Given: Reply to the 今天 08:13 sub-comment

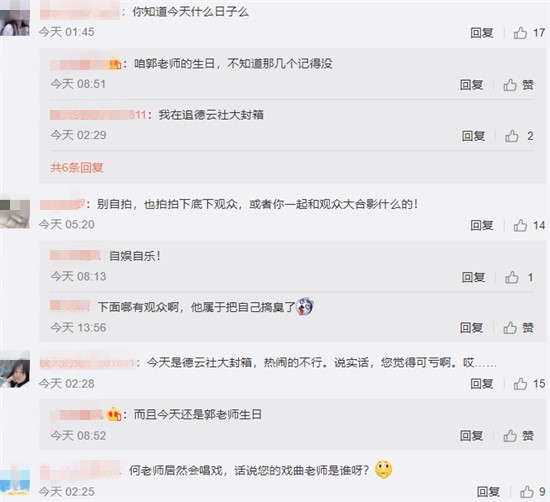Looking at the screenshot, I should tap(473, 277).
